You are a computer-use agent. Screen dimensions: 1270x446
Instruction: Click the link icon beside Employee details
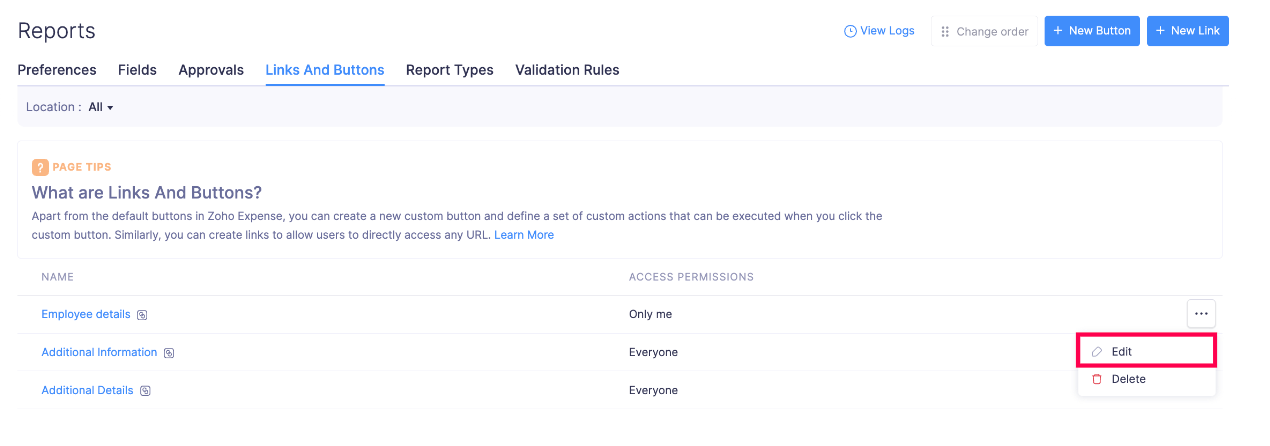(x=142, y=315)
